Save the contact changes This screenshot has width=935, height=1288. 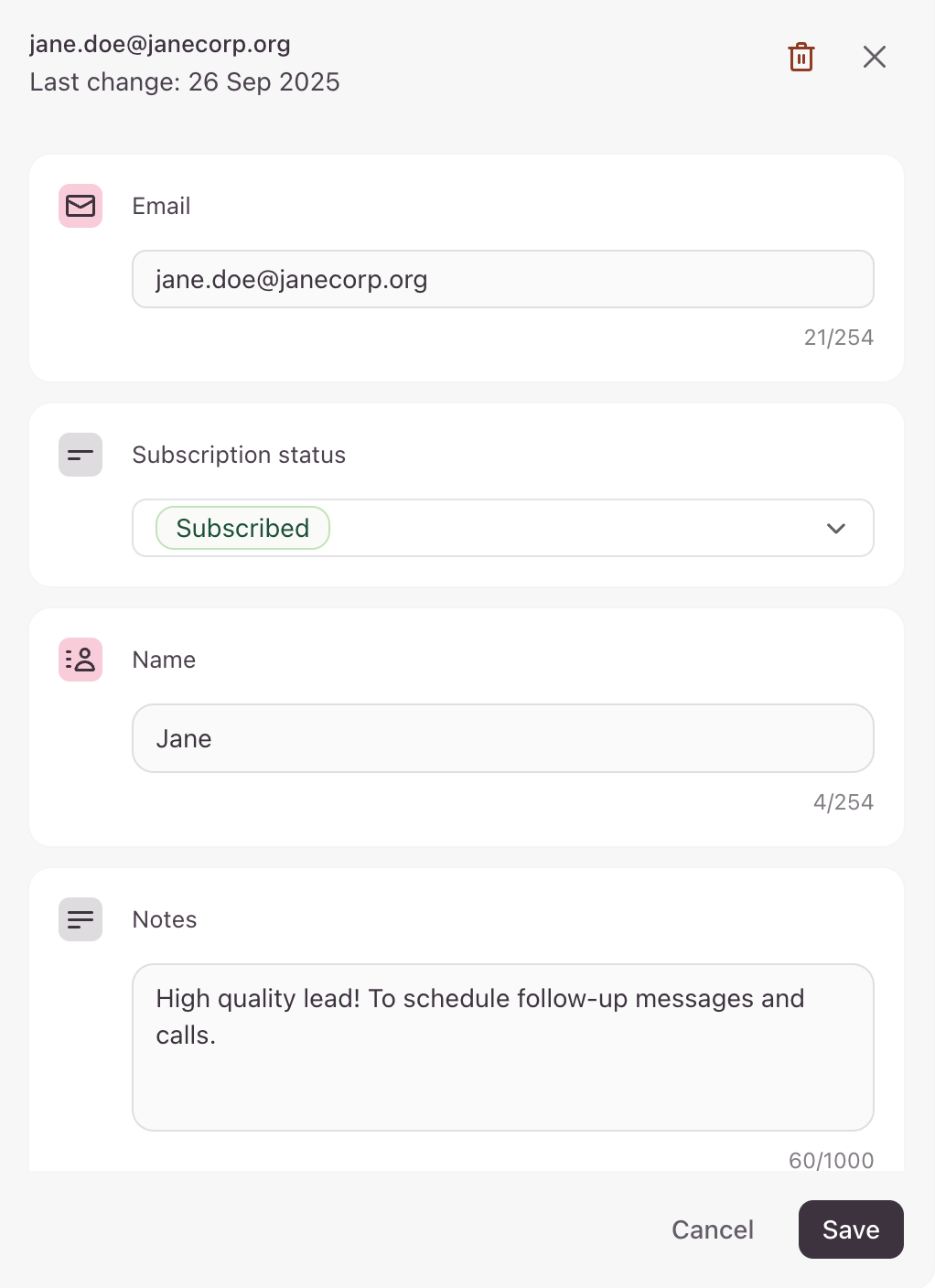pos(851,1229)
